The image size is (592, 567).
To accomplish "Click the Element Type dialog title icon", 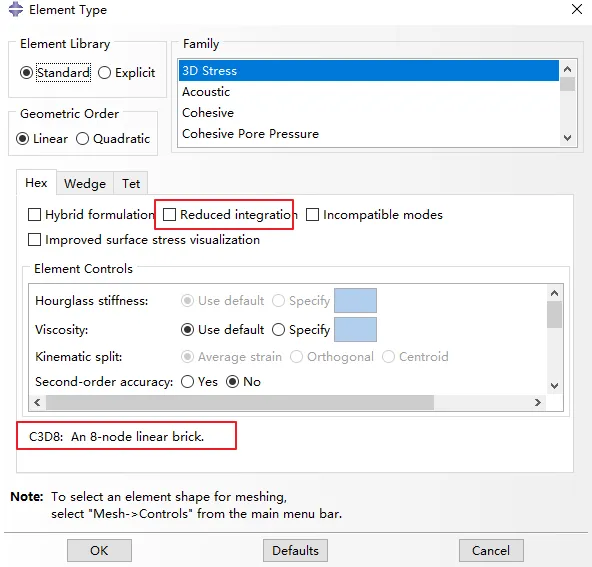I will tap(15, 9).
